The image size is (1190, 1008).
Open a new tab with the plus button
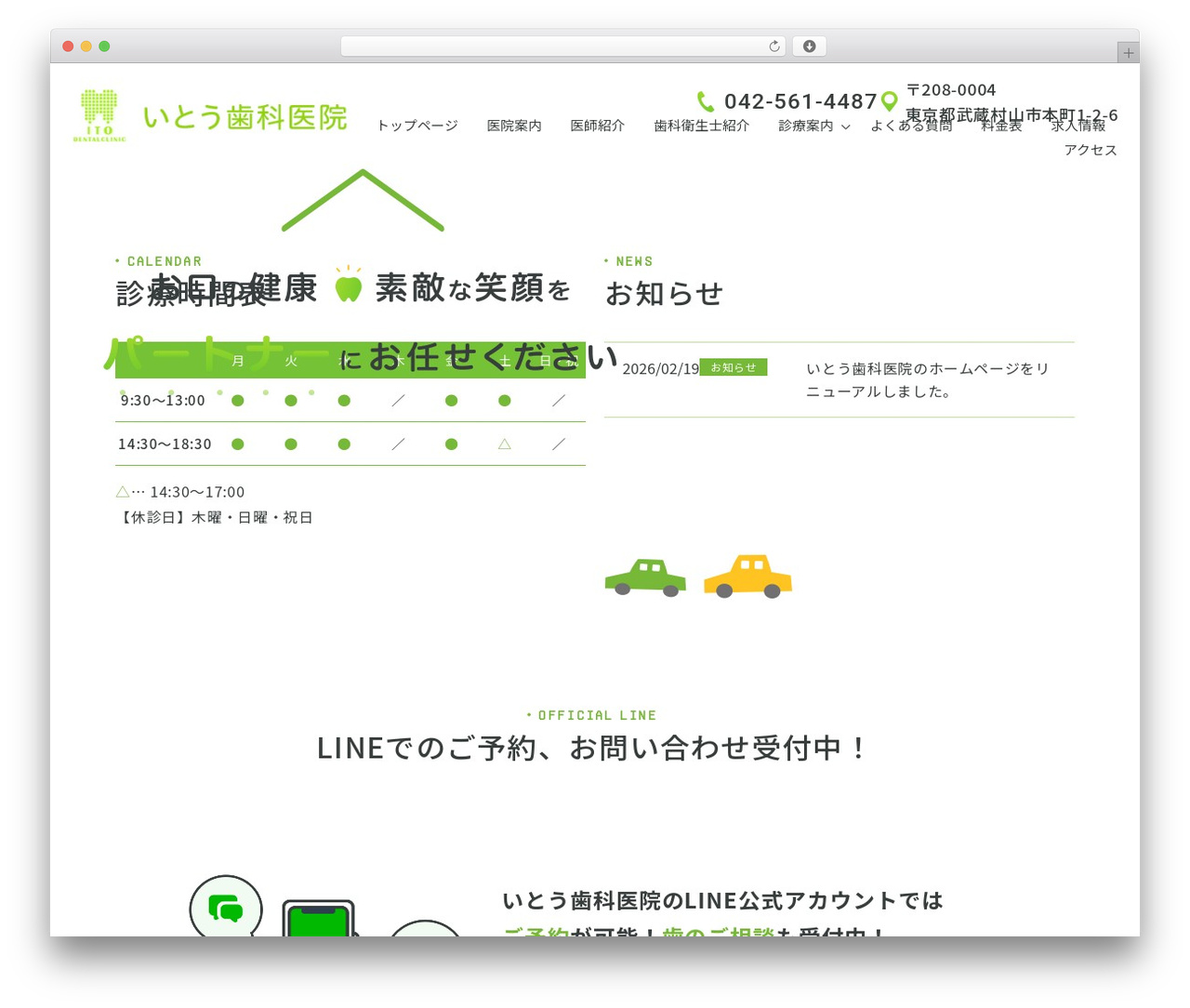coord(1128,53)
